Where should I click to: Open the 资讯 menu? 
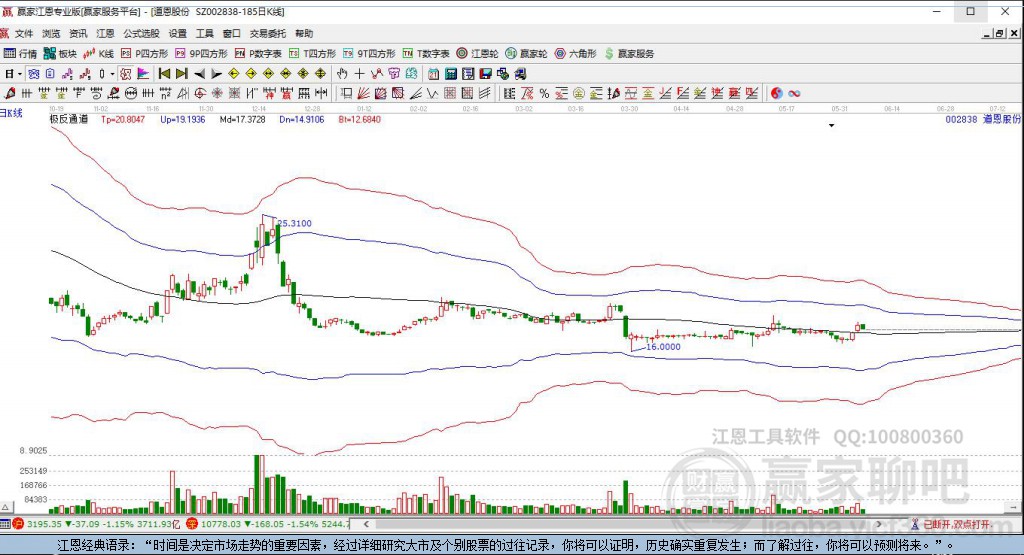(78, 33)
